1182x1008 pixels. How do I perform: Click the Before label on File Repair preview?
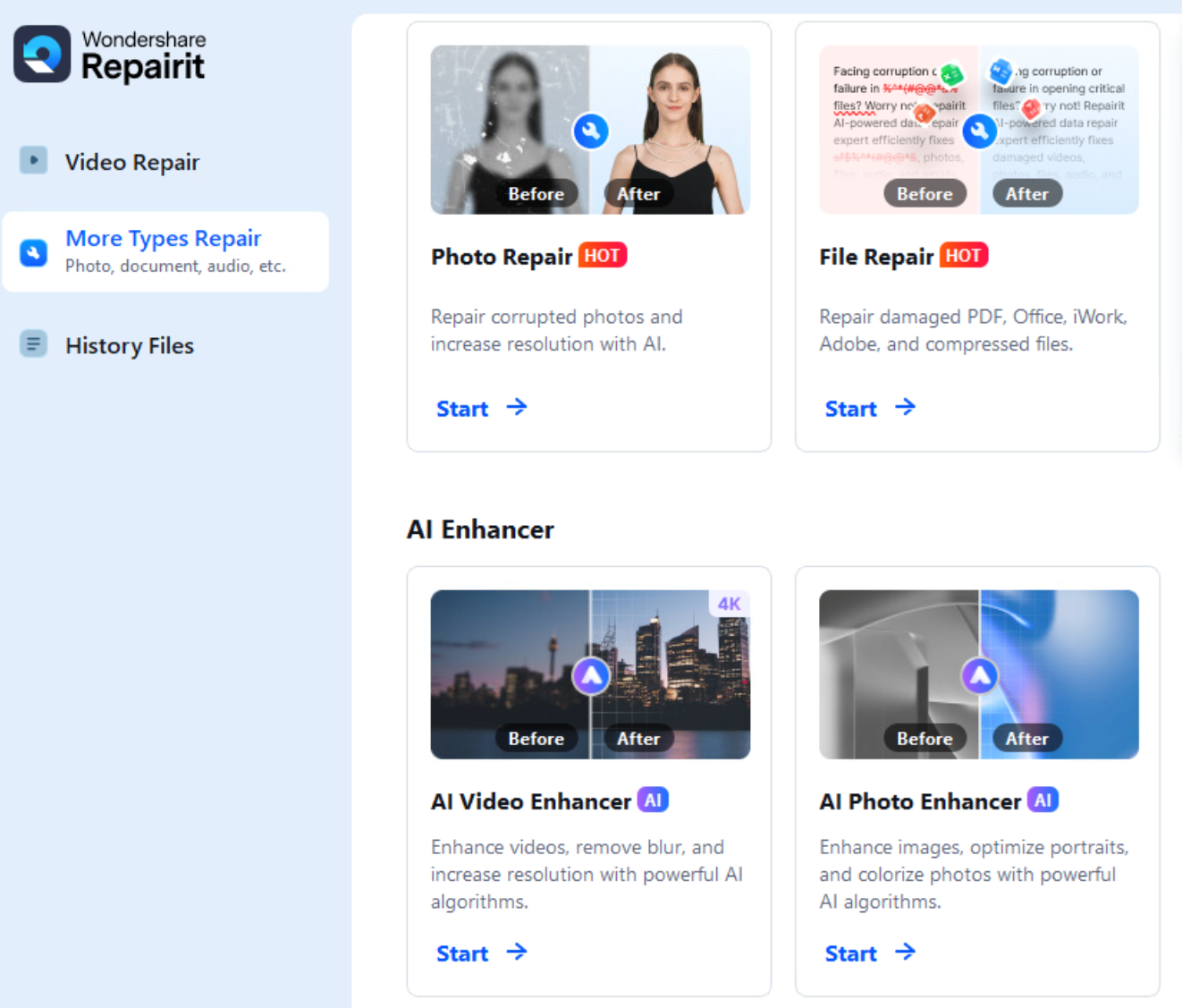[925, 193]
